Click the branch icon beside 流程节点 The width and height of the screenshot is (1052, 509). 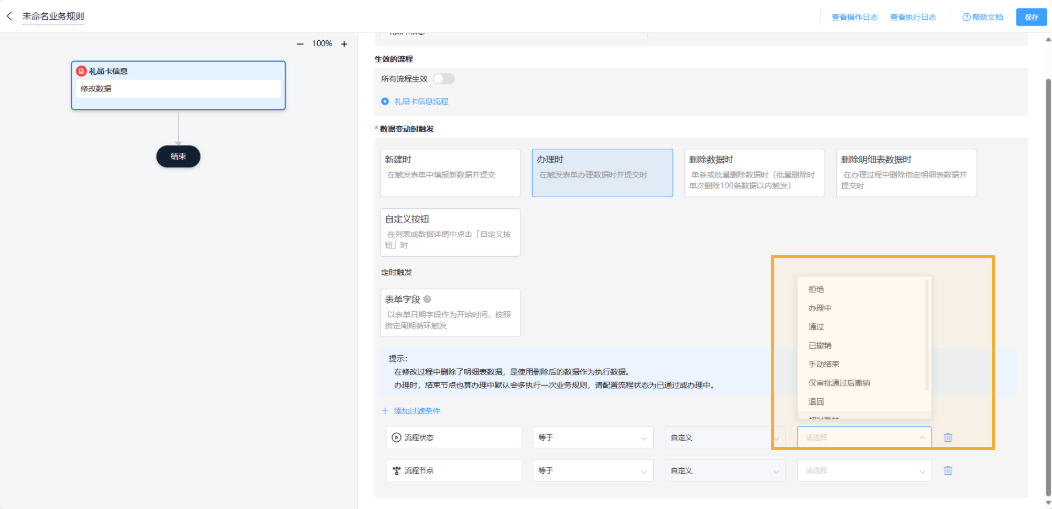(x=397, y=471)
